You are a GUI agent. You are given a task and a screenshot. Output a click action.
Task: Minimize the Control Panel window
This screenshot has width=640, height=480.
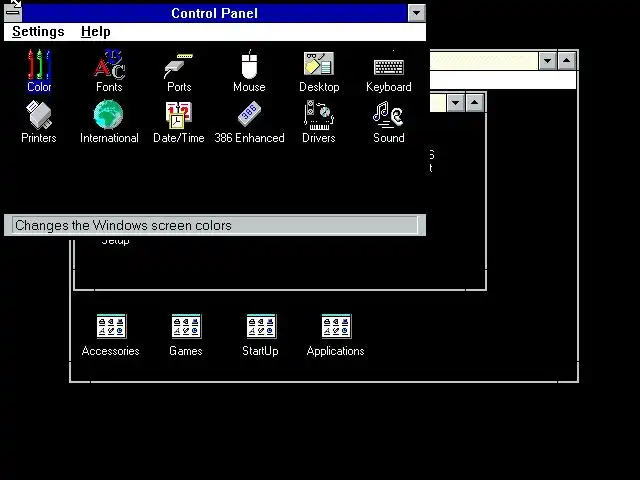[x=416, y=13]
